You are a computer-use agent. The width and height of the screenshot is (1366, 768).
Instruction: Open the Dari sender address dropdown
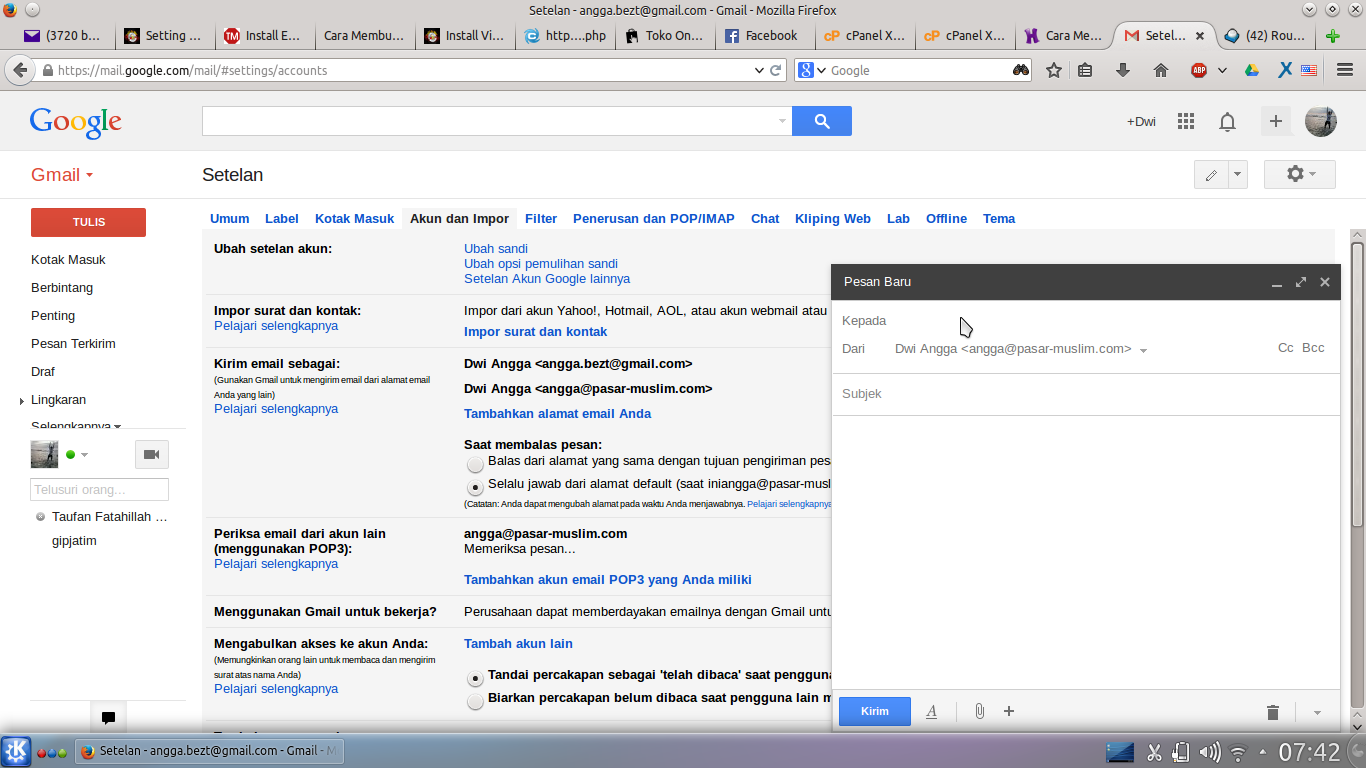(x=1143, y=351)
